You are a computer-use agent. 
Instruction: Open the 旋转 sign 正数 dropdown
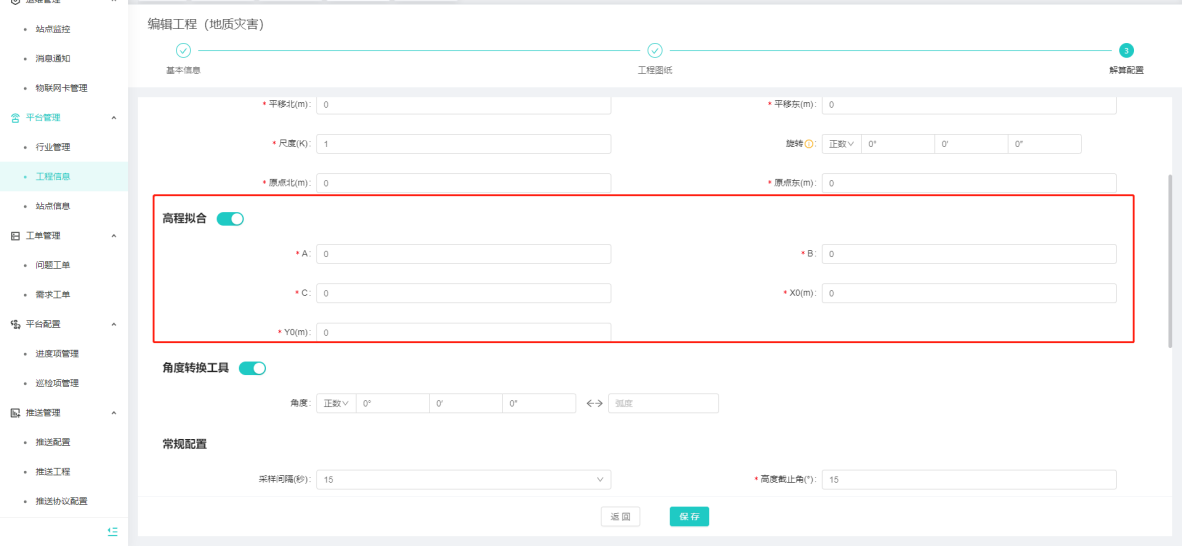(841, 144)
